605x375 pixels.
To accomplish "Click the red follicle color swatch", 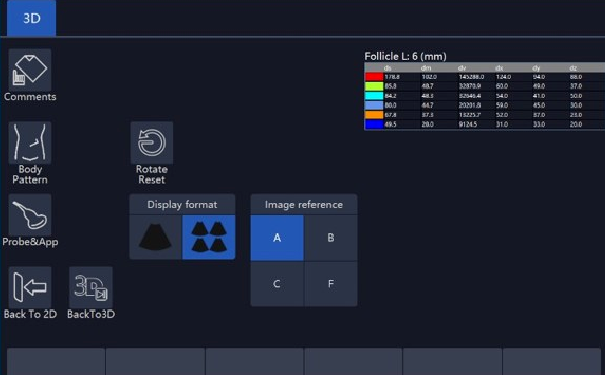I will (x=374, y=77).
